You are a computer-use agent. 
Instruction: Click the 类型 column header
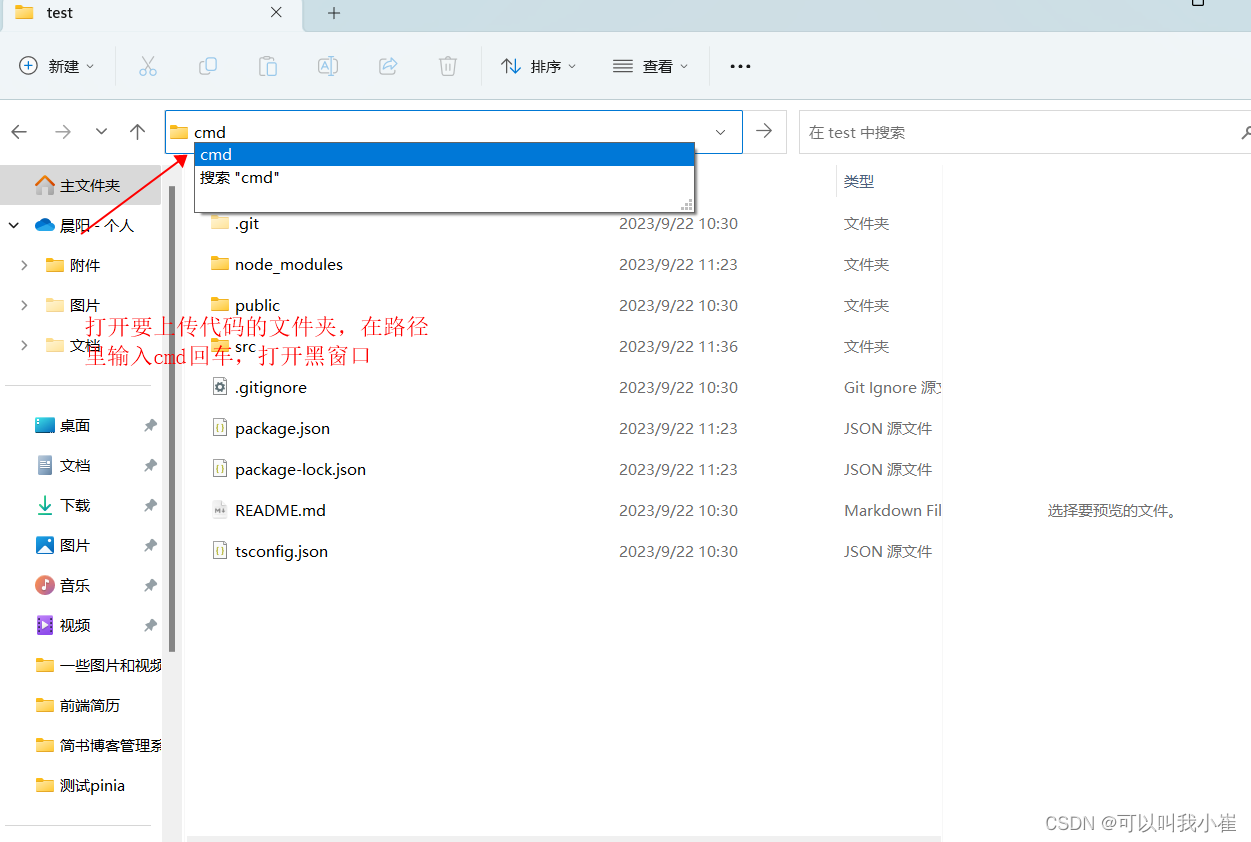859,181
